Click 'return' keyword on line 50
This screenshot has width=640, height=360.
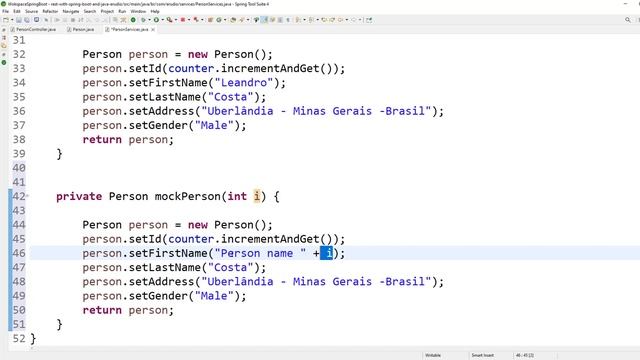tap(102, 310)
